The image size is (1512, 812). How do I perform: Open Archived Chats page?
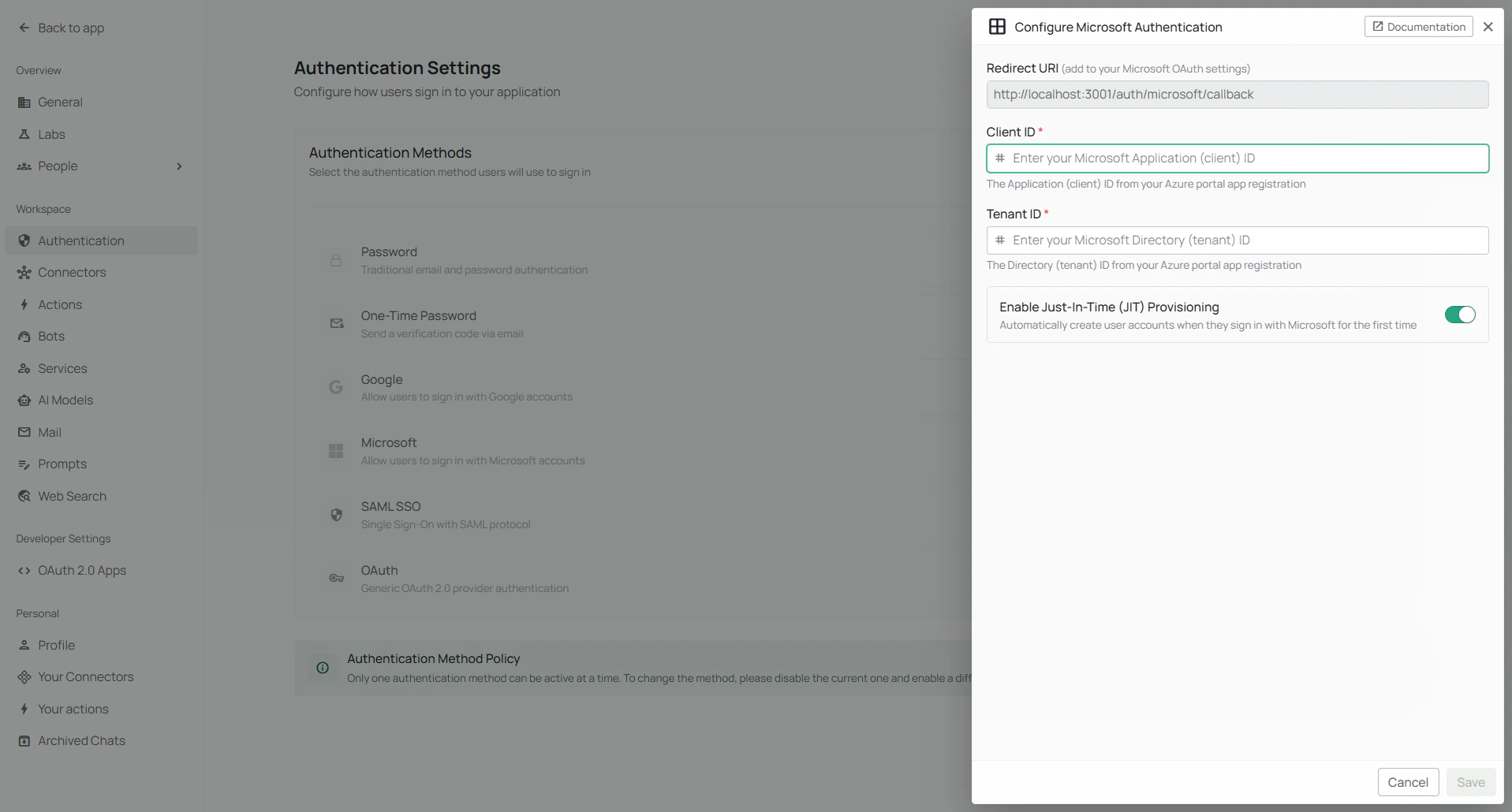(101, 741)
